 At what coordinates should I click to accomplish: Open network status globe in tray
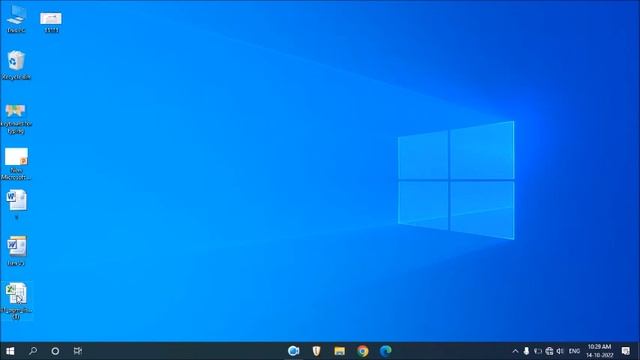549,351
